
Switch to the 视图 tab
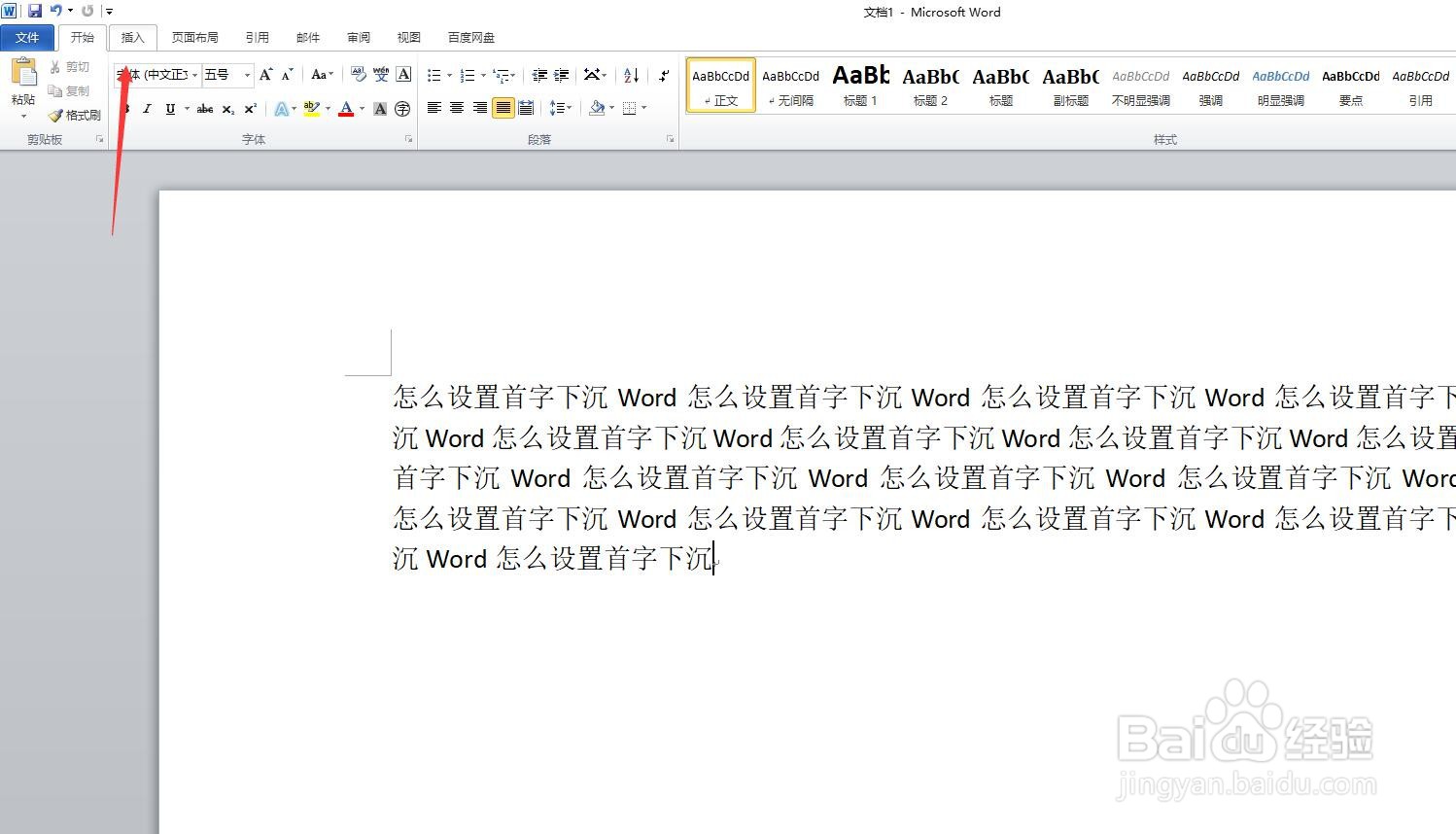[x=409, y=38]
